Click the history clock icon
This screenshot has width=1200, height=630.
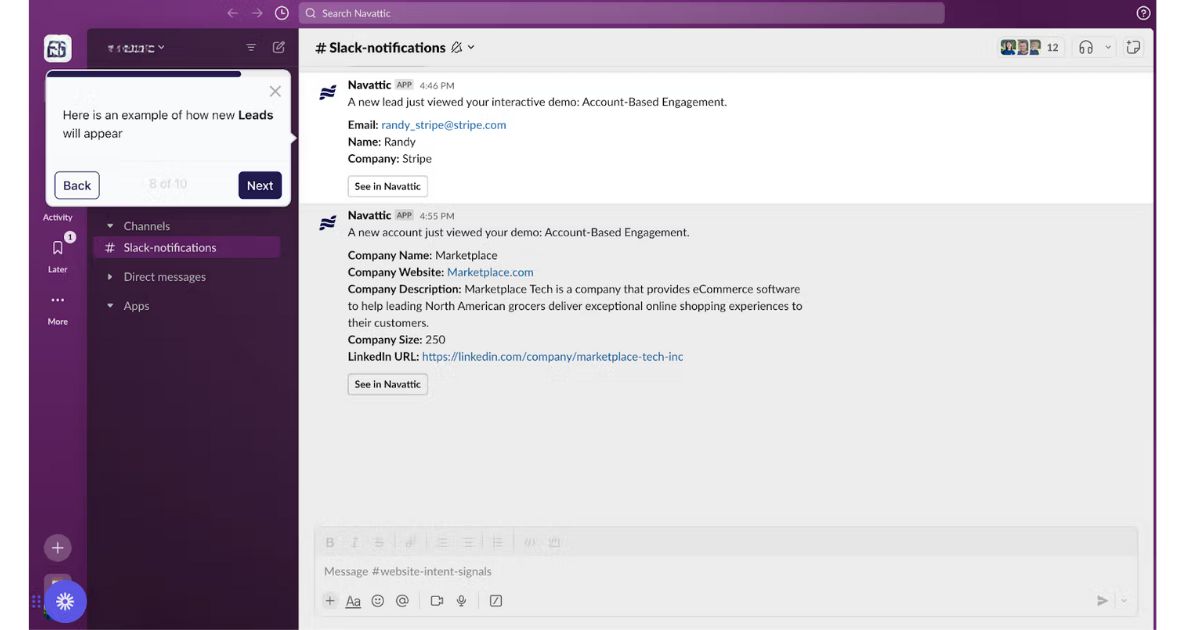point(282,13)
